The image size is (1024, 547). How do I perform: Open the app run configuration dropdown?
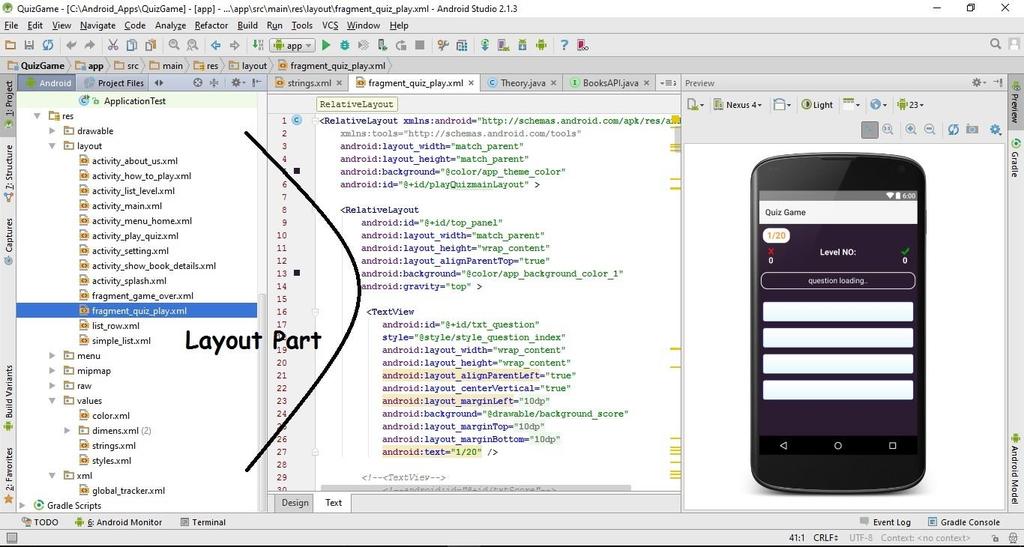[293, 45]
